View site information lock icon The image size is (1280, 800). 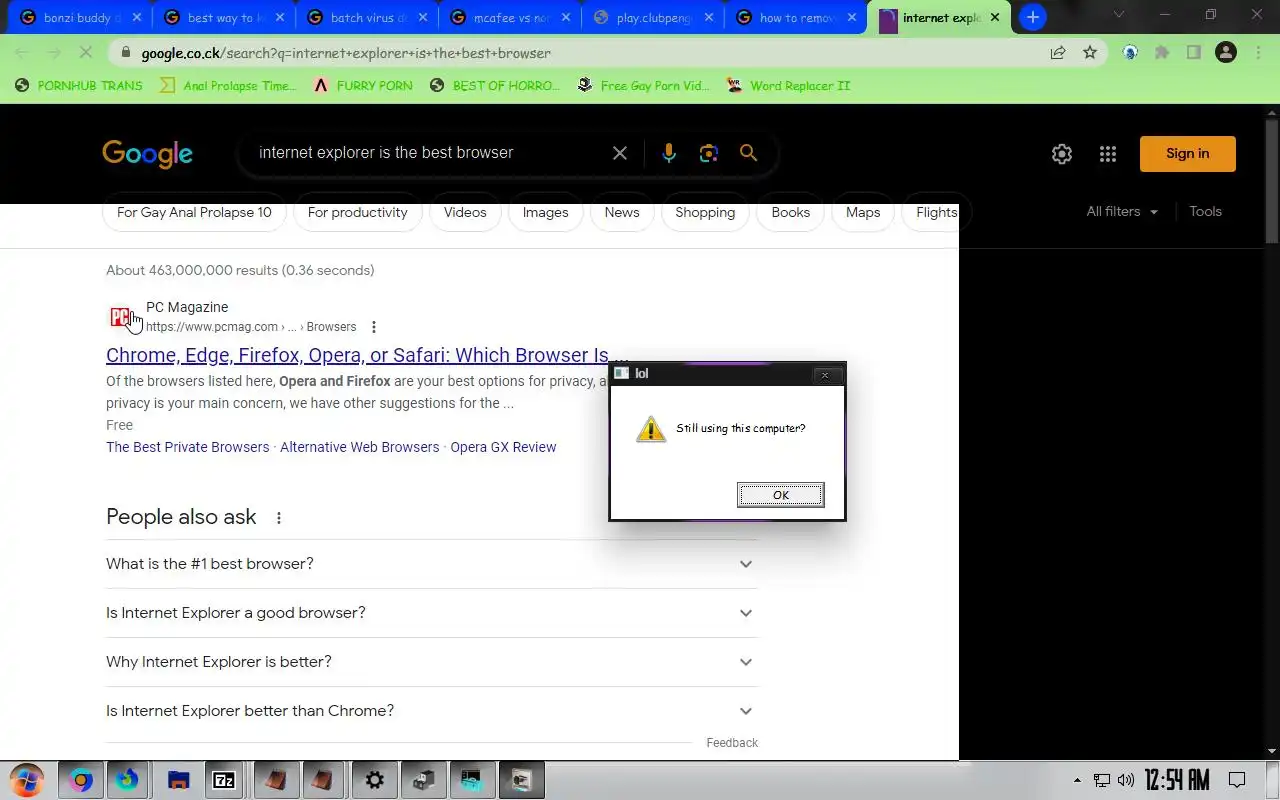[125, 53]
